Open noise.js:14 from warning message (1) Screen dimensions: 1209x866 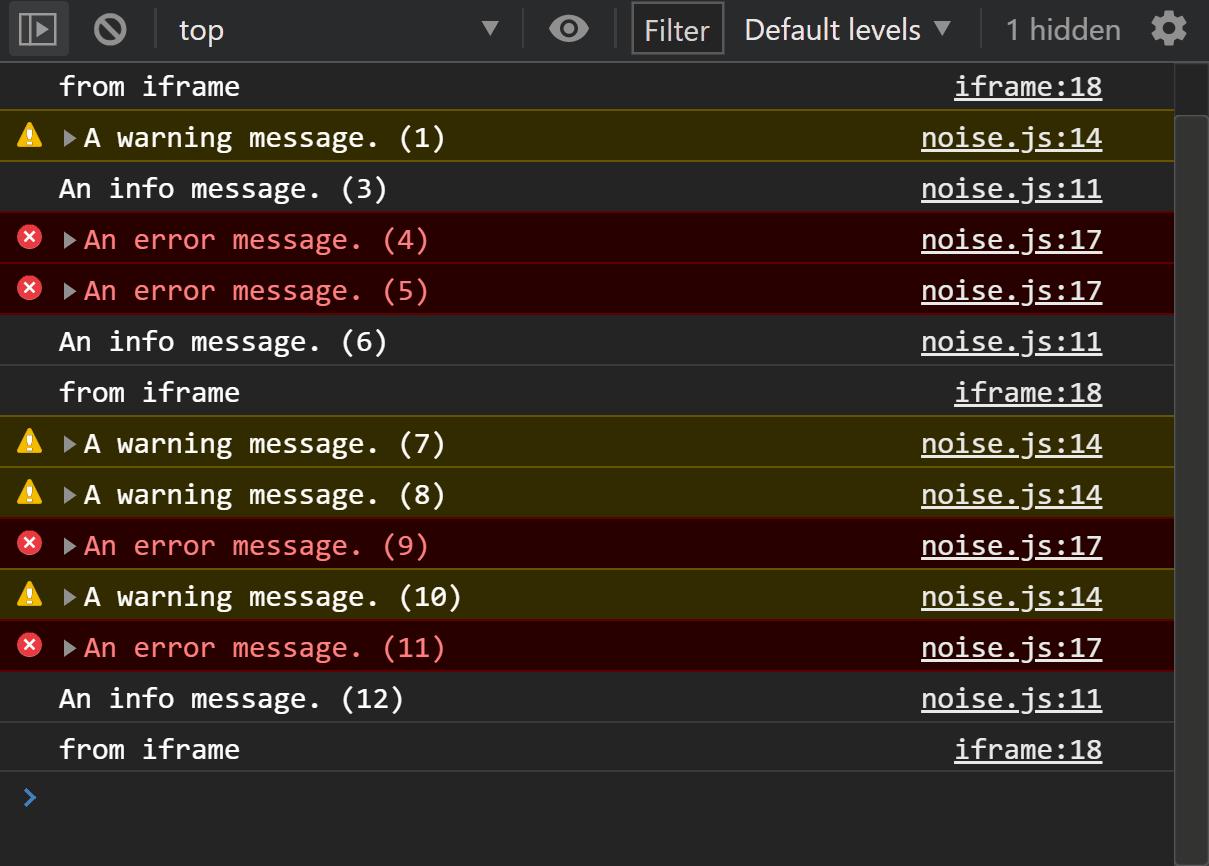point(1010,136)
